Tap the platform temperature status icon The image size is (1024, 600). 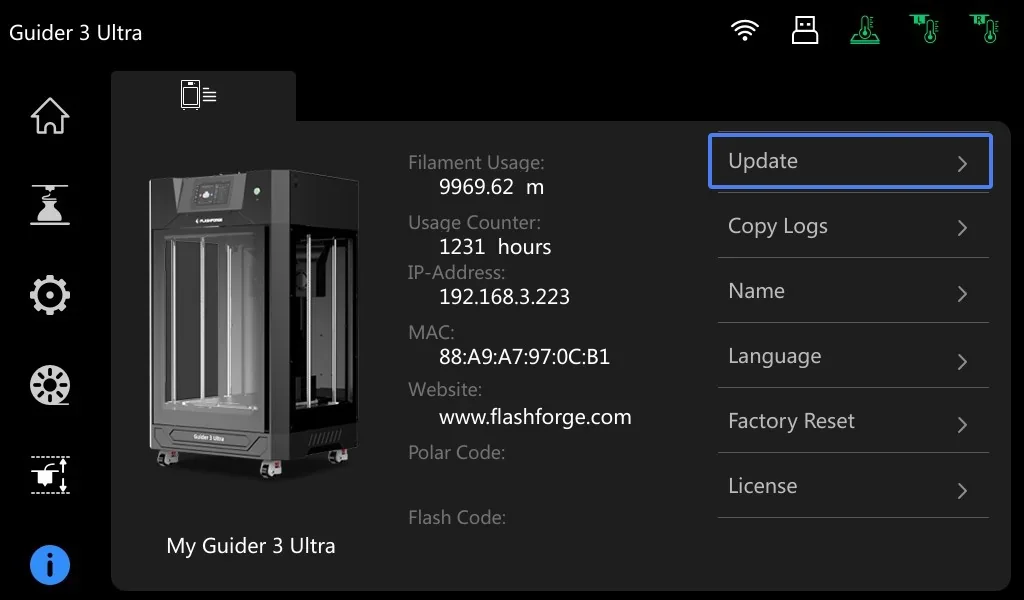click(x=864, y=29)
